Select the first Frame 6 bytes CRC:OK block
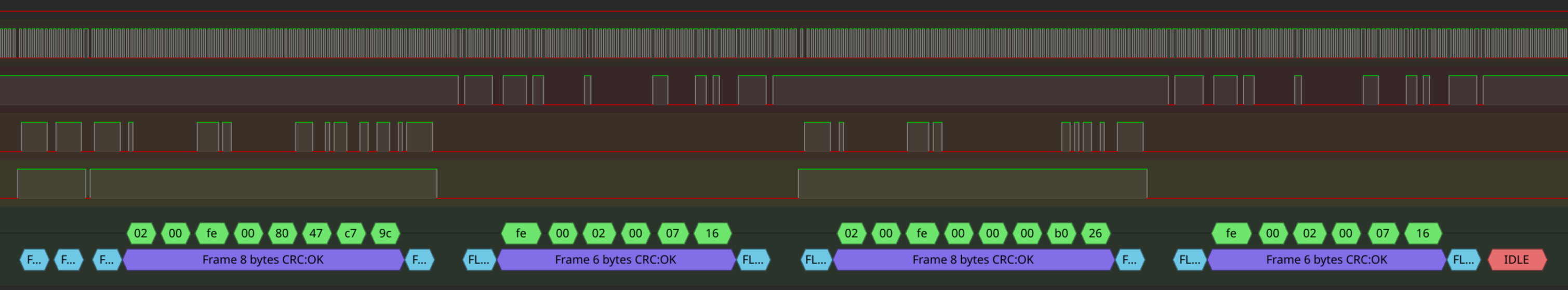 point(615,259)
